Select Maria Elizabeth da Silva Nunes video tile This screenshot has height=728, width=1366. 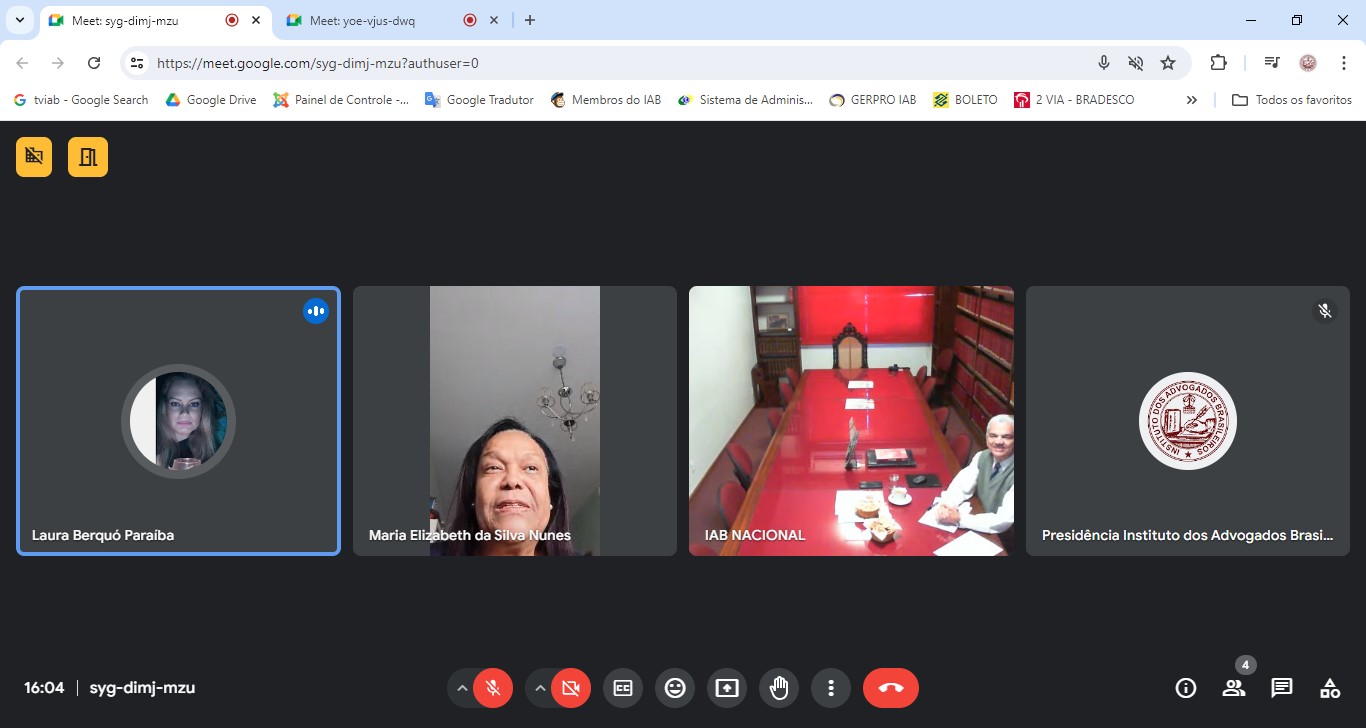pyautogui.click(x=514, y=421)
